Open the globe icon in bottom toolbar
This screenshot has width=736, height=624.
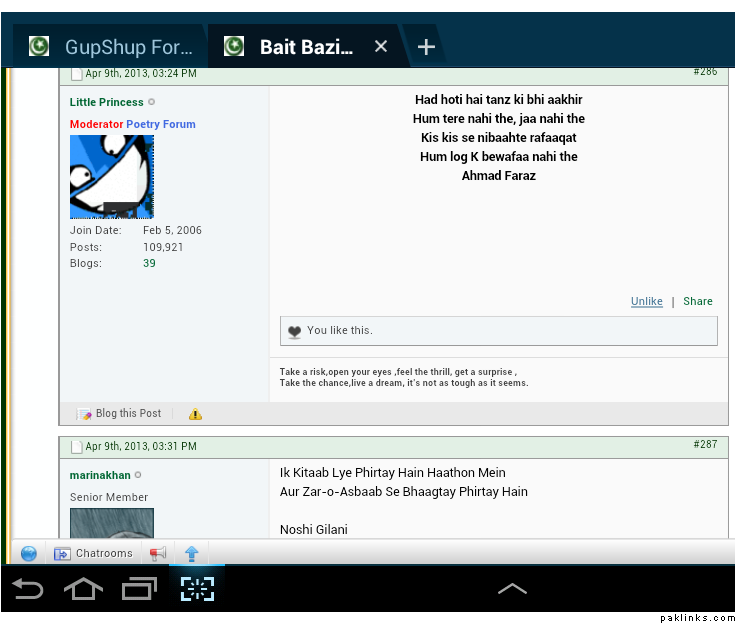pos(29,553)
